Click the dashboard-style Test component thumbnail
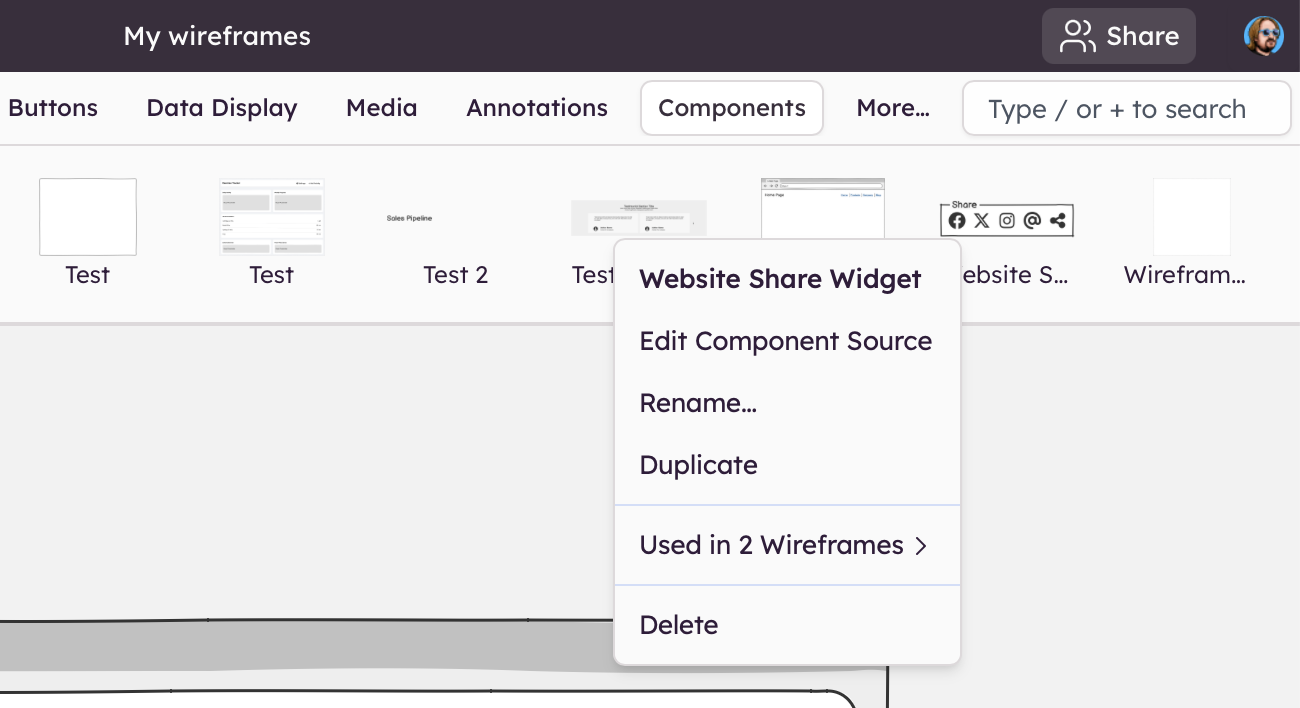 (272, 217)
